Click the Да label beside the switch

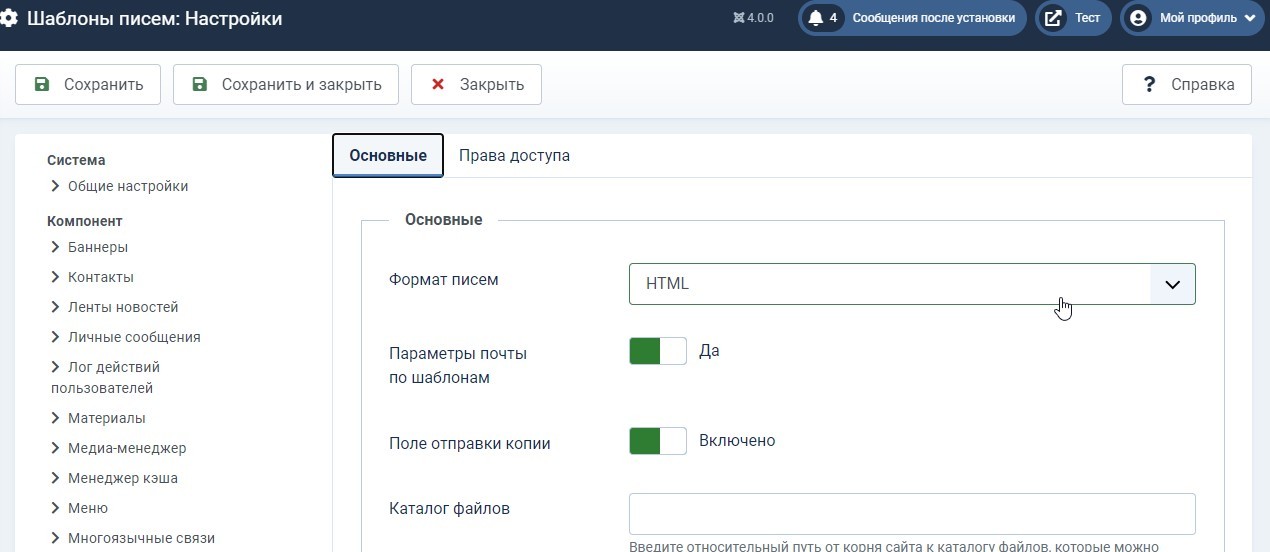point(709,351)
